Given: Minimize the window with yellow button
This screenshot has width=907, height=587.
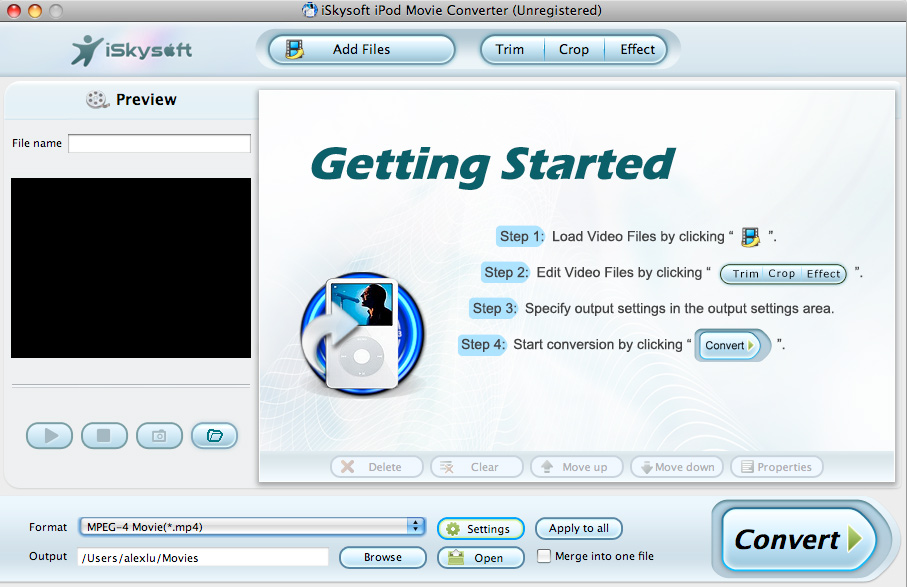Looking at the screenshot, I should pyautogui.click(x=35, y=10).
